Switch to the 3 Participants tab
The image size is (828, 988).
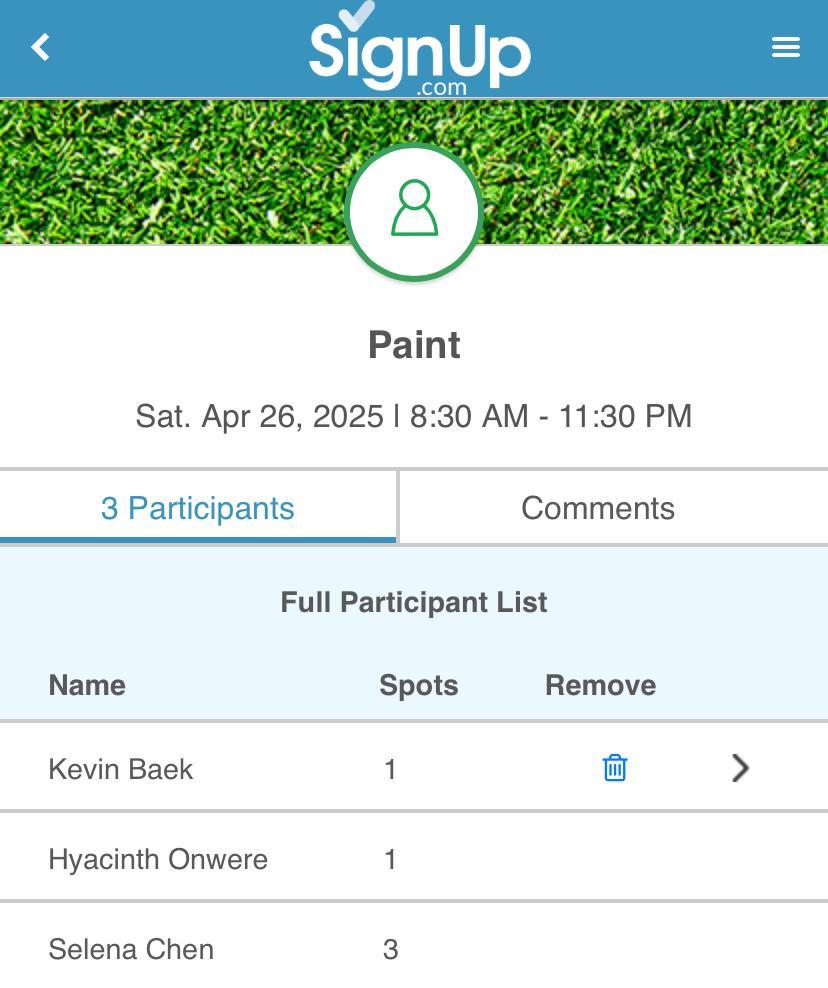pos(198,508)
